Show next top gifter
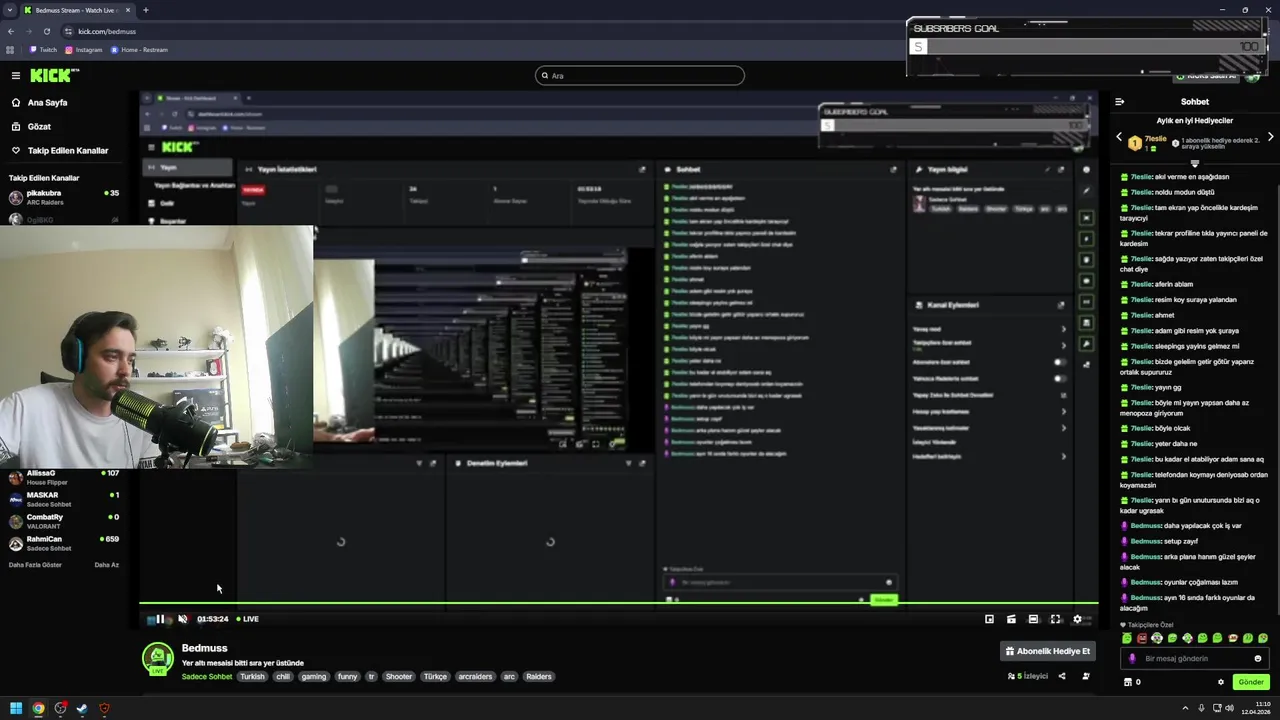The height and width of the screenshot is (720, 1280). pos(1270,137)
